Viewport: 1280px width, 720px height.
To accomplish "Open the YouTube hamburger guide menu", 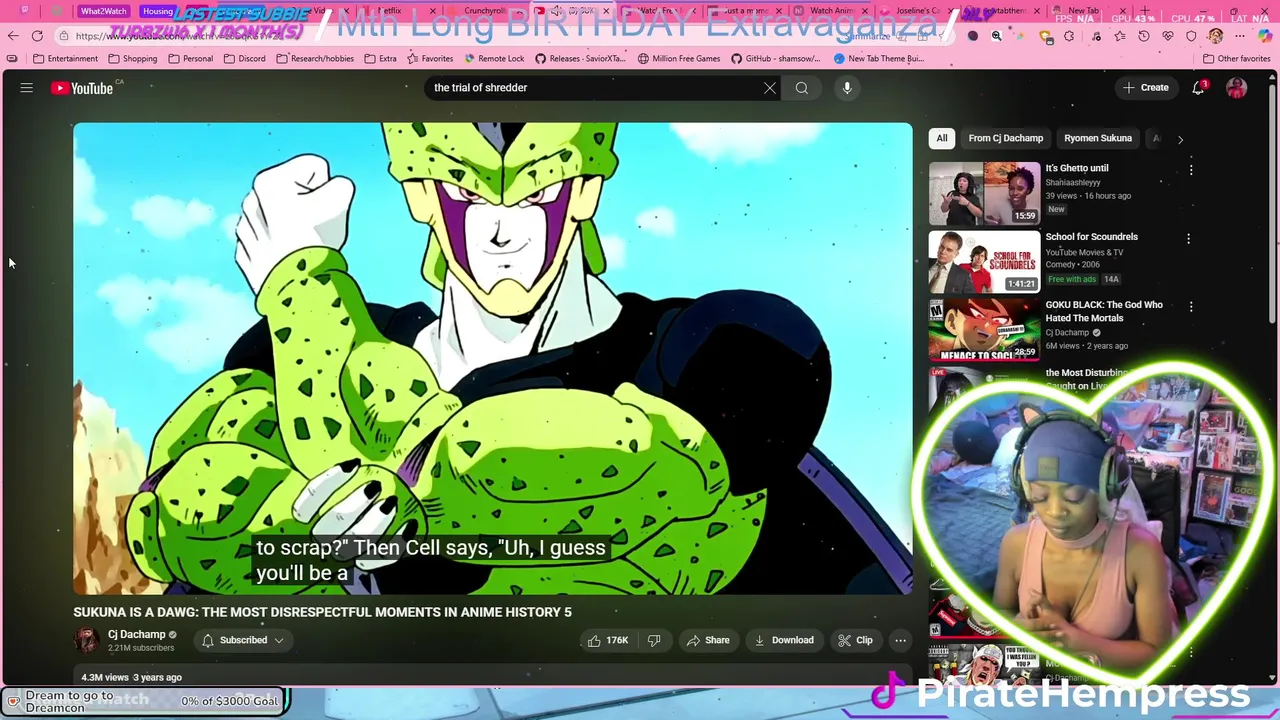I will (27, 88).
